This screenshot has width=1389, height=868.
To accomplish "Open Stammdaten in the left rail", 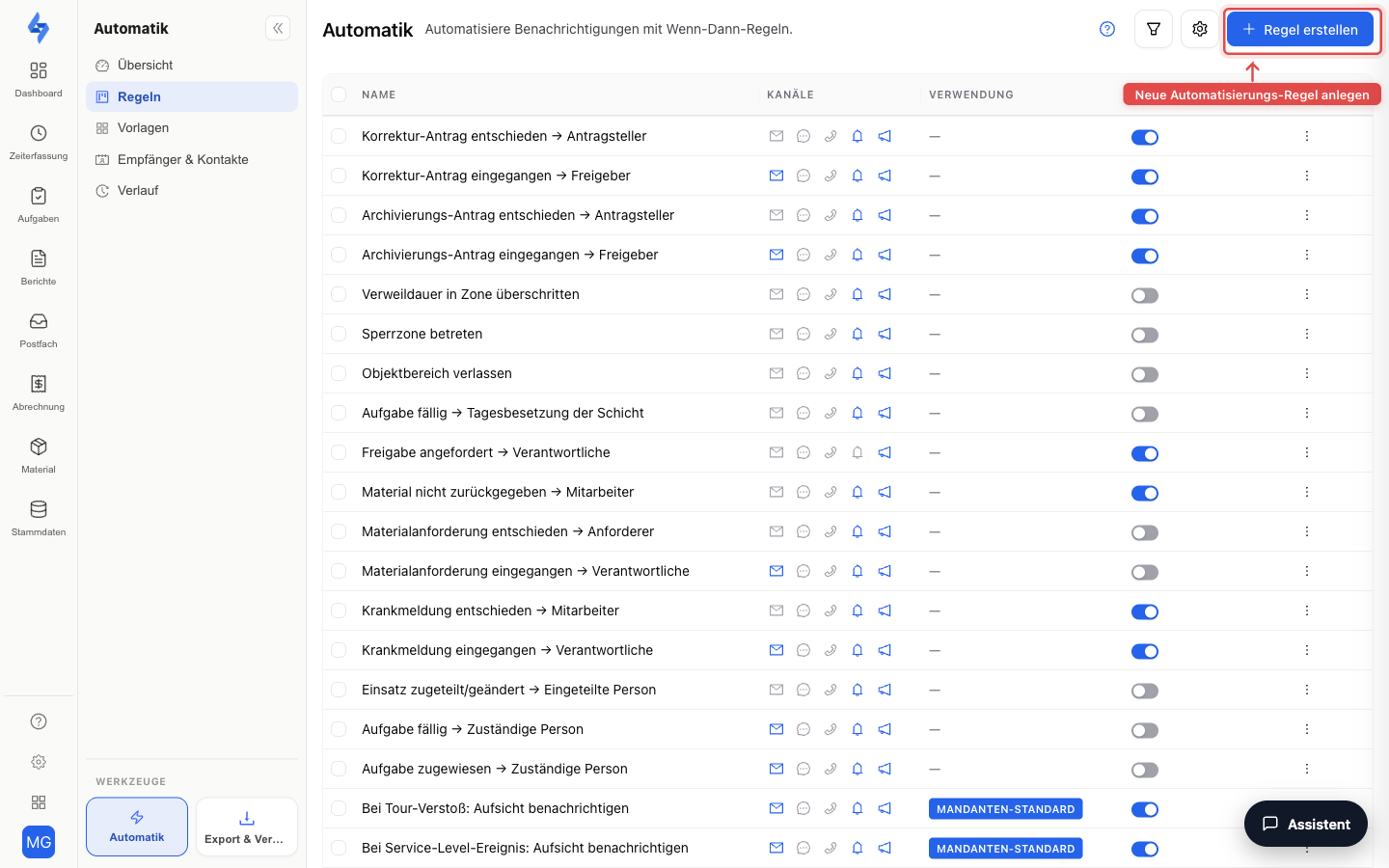I will click(39, 518).
